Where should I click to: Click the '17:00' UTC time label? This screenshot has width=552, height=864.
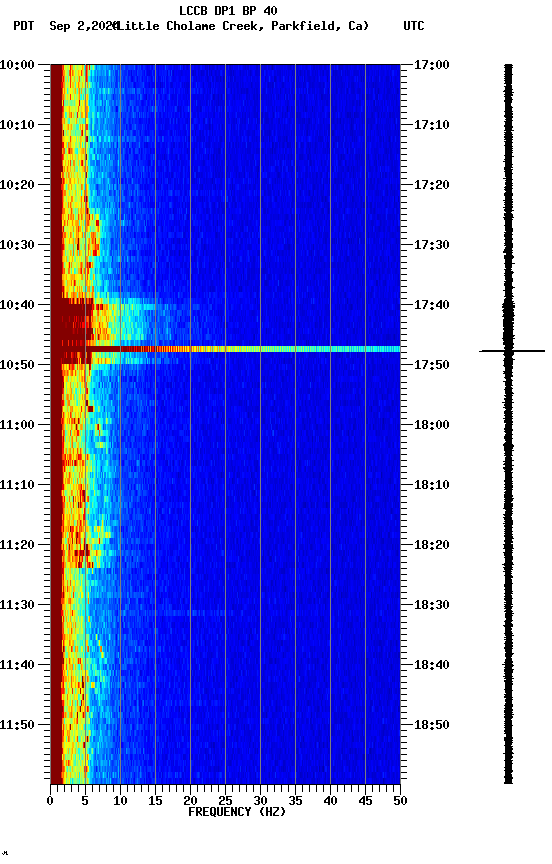point(432,65)
